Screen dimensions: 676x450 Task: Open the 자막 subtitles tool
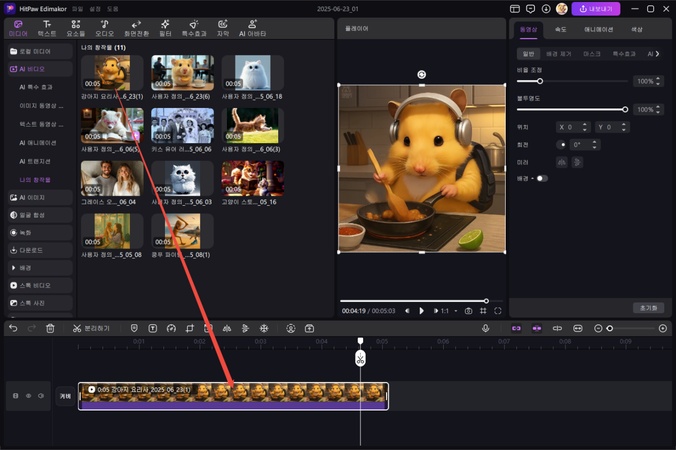pyautogui.click(x=222, y=28)
